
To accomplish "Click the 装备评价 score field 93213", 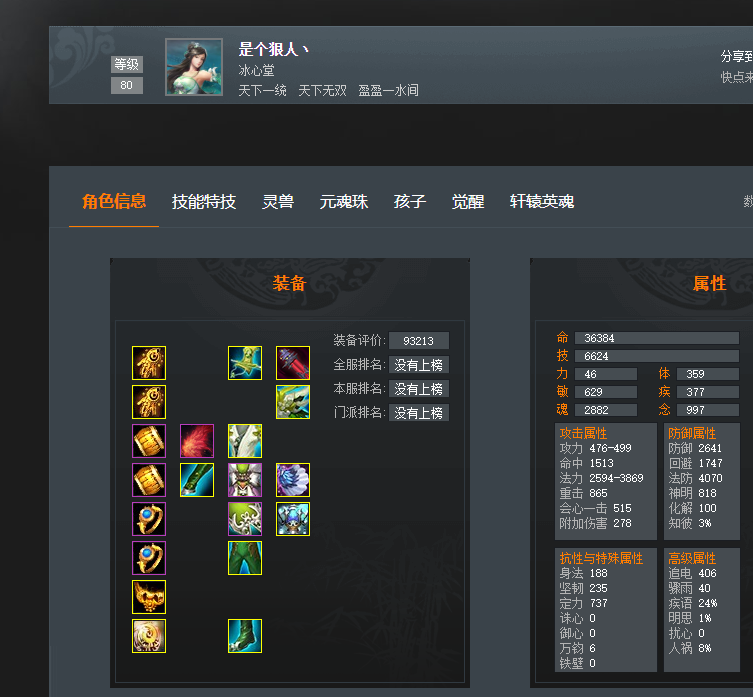I will [419, 341].
